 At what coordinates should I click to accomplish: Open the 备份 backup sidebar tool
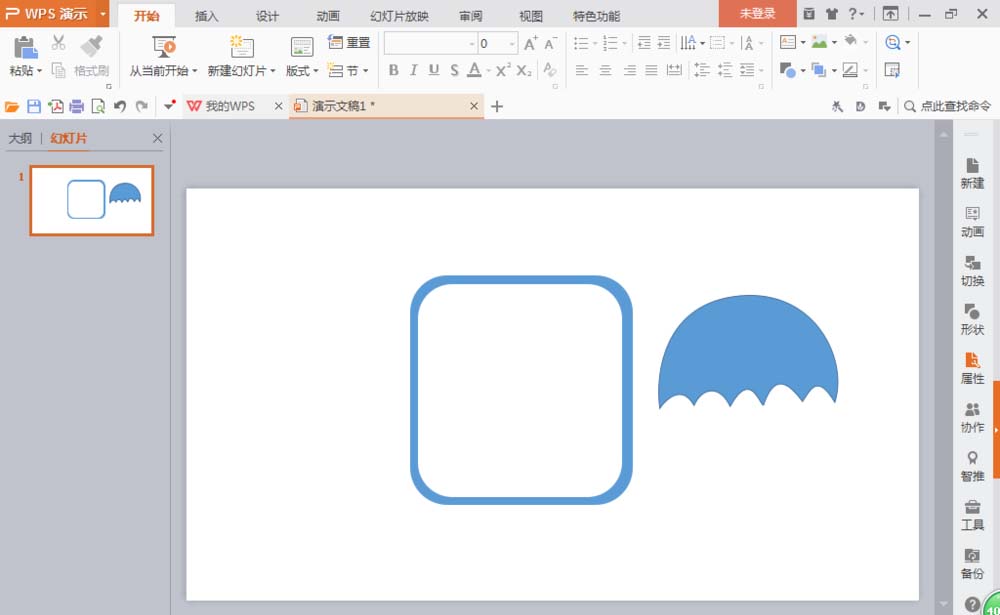(x=972, y=563)
